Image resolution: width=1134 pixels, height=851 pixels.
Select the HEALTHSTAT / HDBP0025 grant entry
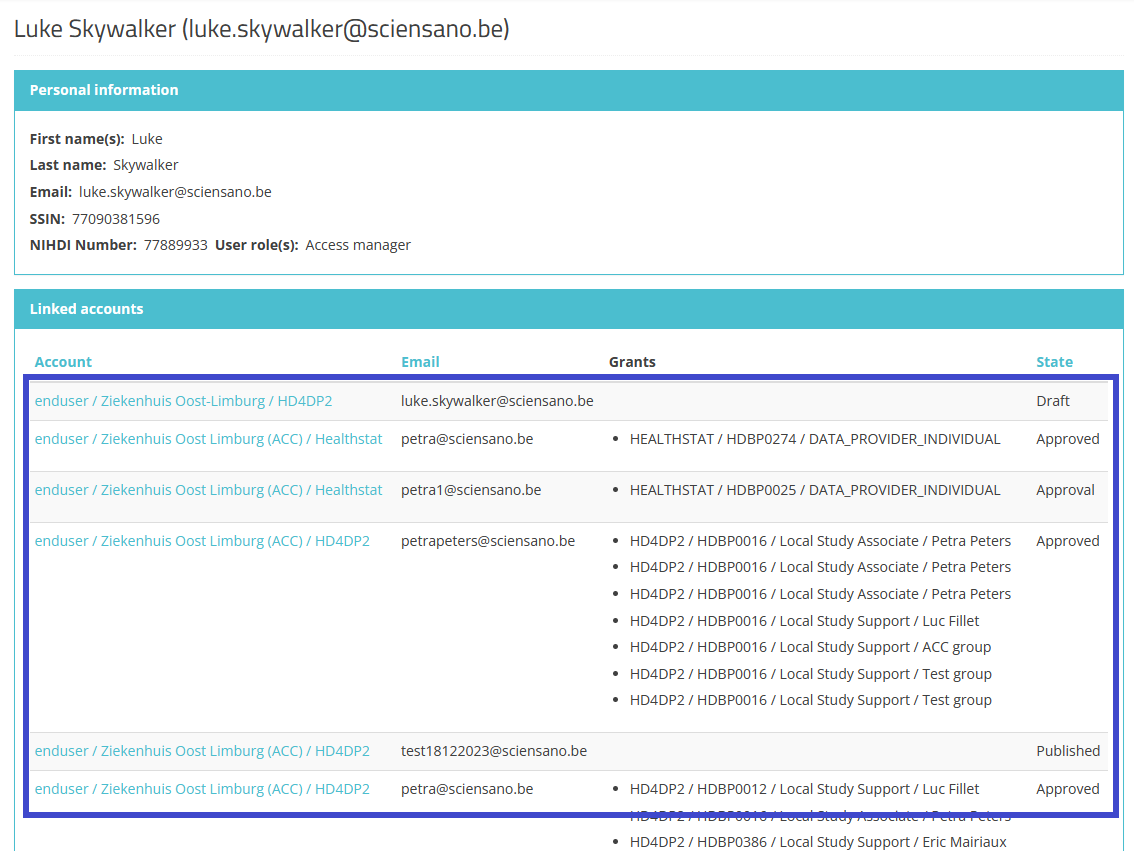coord(814,490)
